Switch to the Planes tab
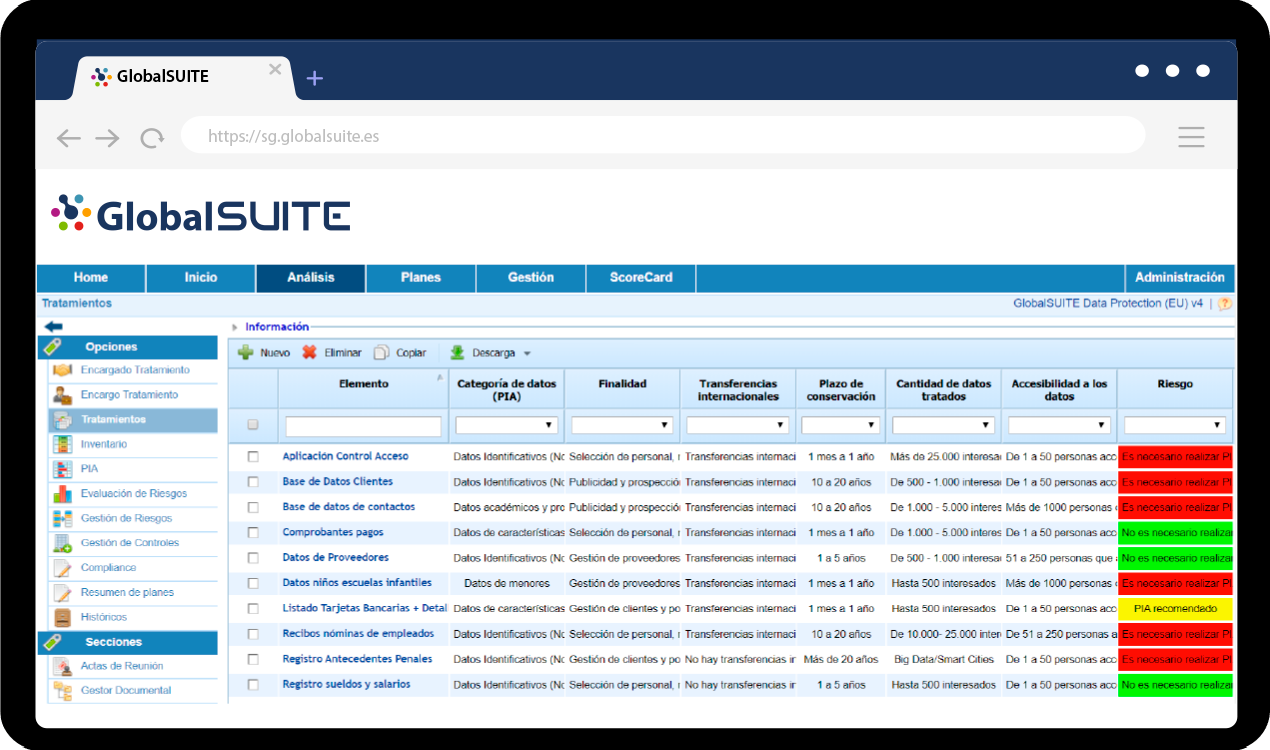 (420, 278)
